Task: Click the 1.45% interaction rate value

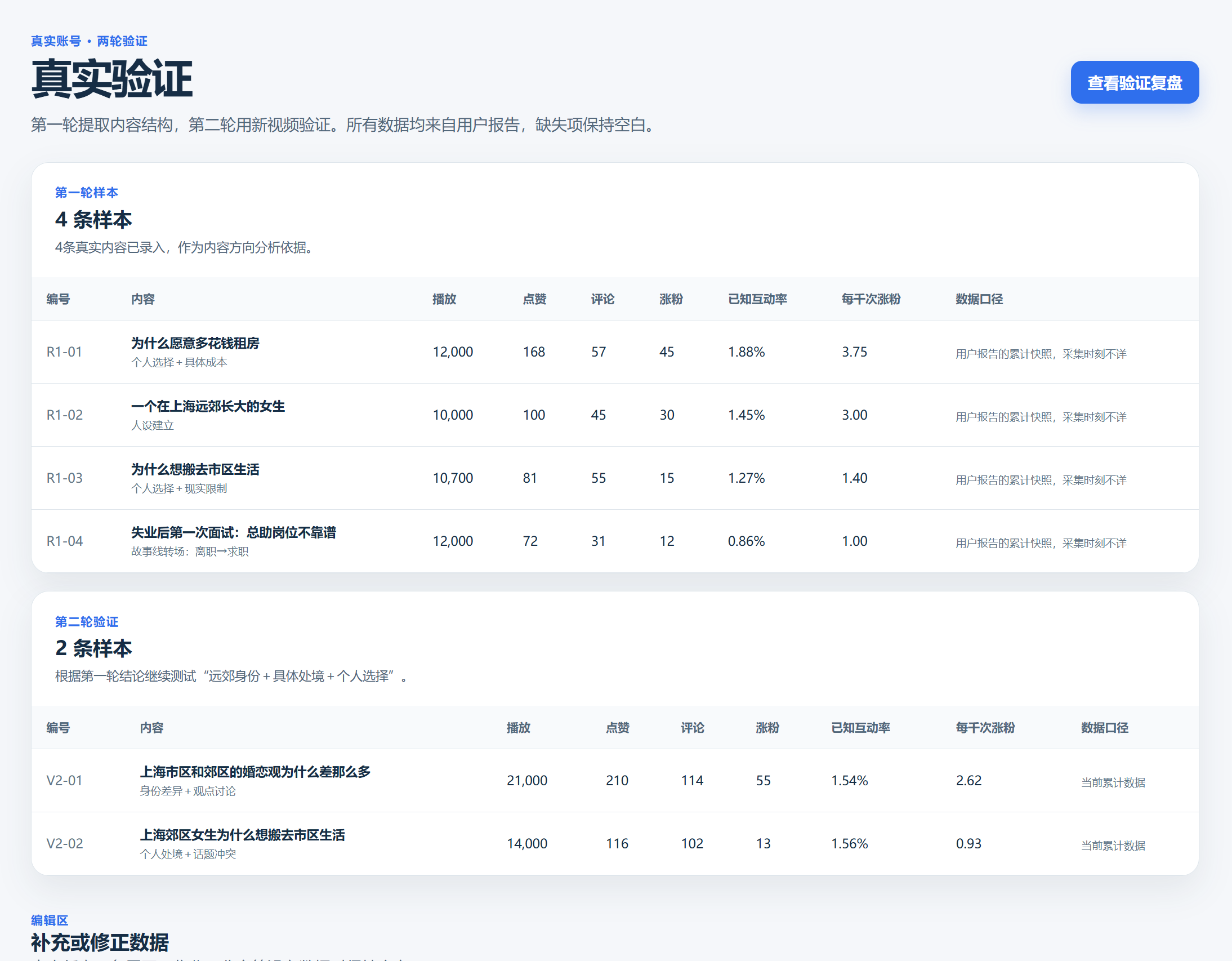Action: pyautogui.click(x=746, y=415)
